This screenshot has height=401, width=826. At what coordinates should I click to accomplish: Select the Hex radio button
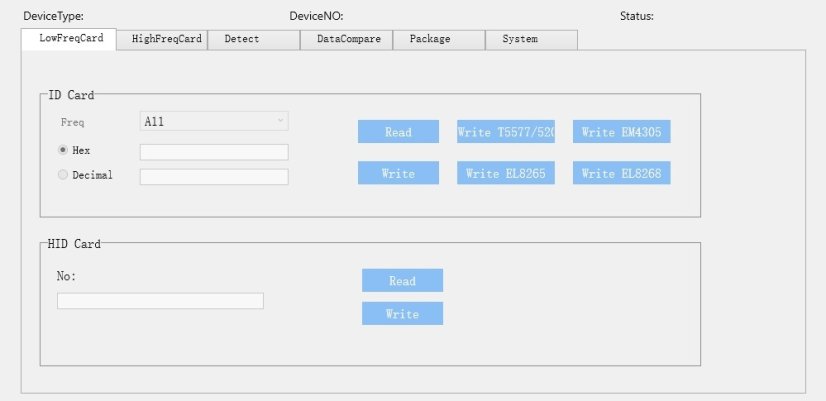64,150
